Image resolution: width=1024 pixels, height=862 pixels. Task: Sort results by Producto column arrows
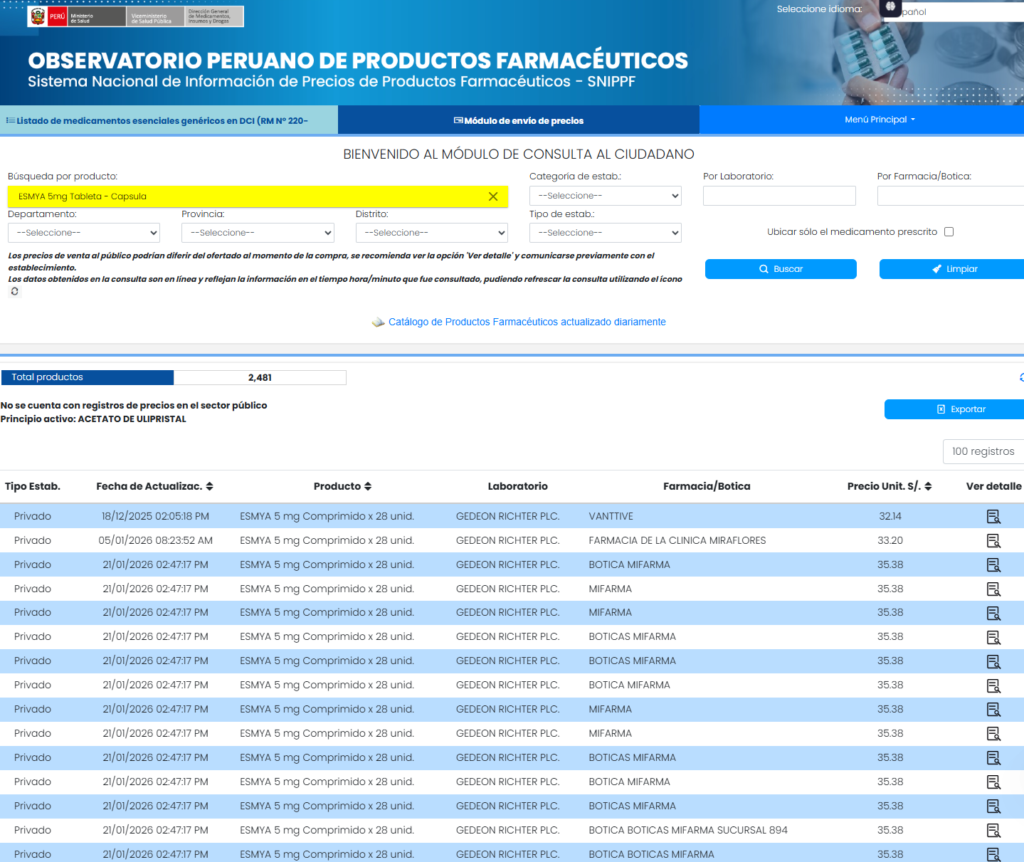point(368,487)
